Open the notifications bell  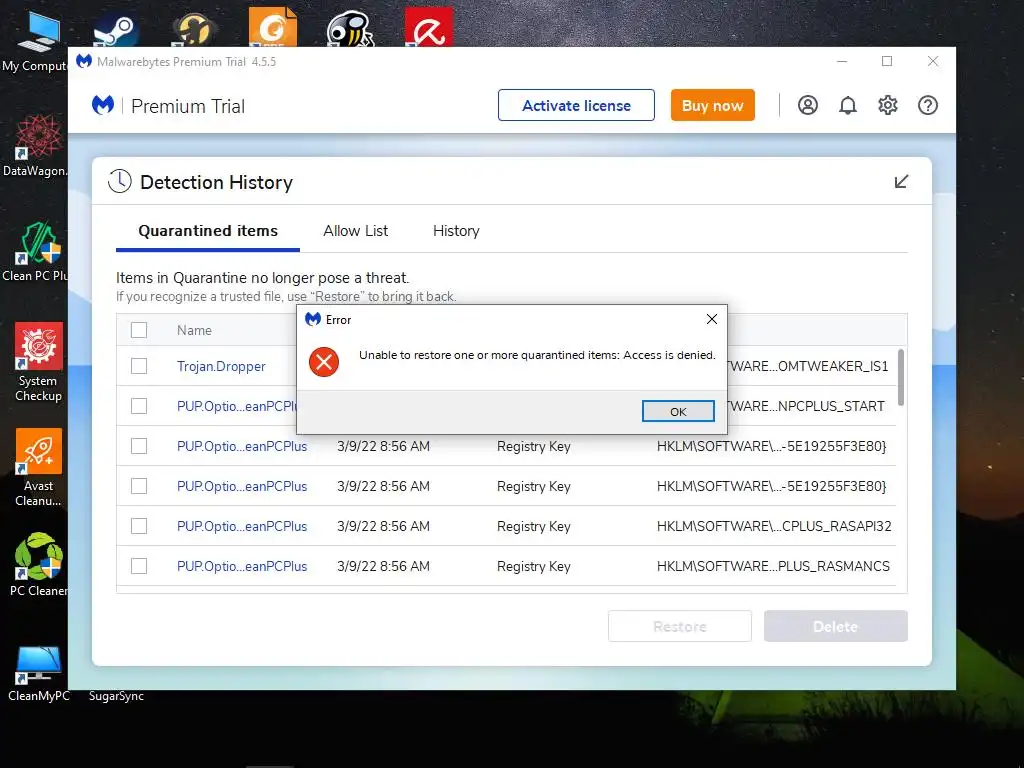coord(848,105)
